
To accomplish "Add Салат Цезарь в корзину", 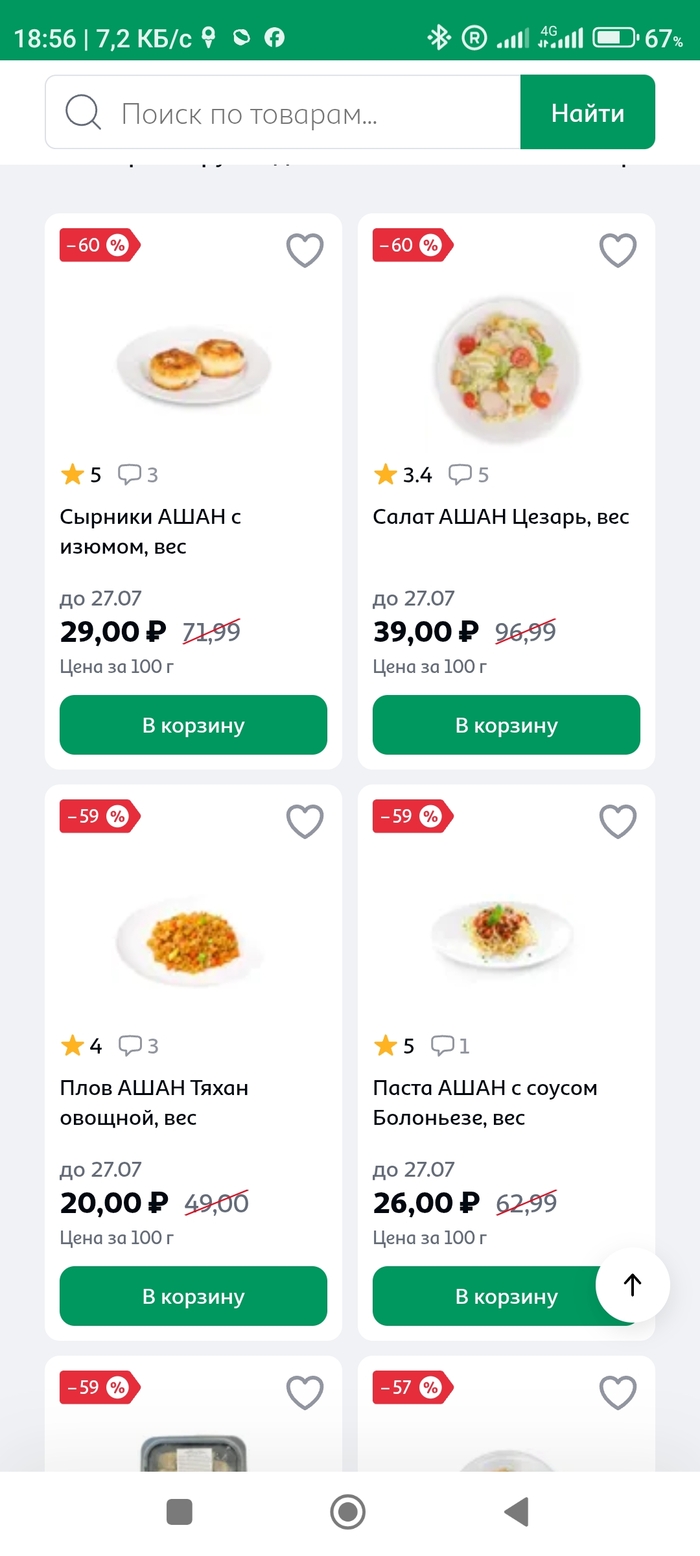I will point(506,725).
